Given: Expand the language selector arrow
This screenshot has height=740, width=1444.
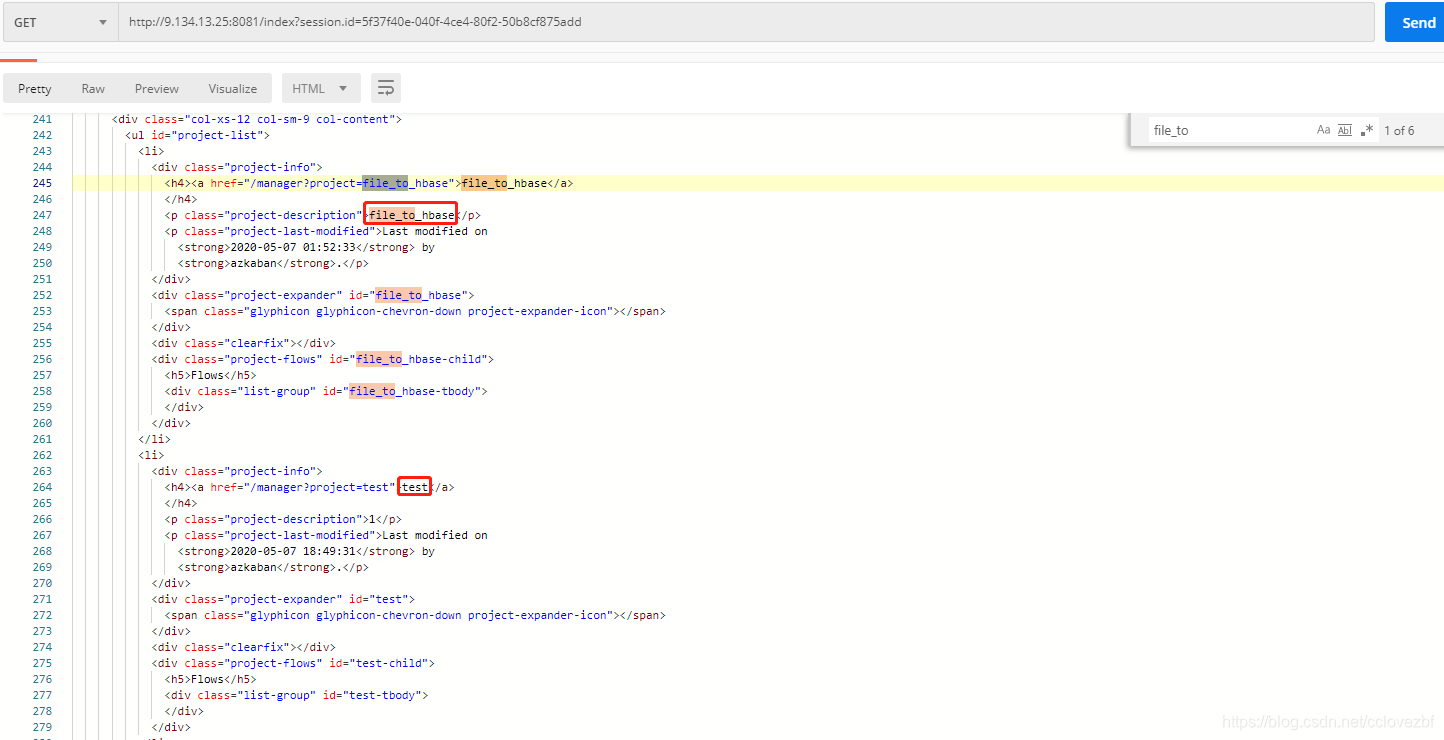Looking at the screenshot, I should pos(343,88).
